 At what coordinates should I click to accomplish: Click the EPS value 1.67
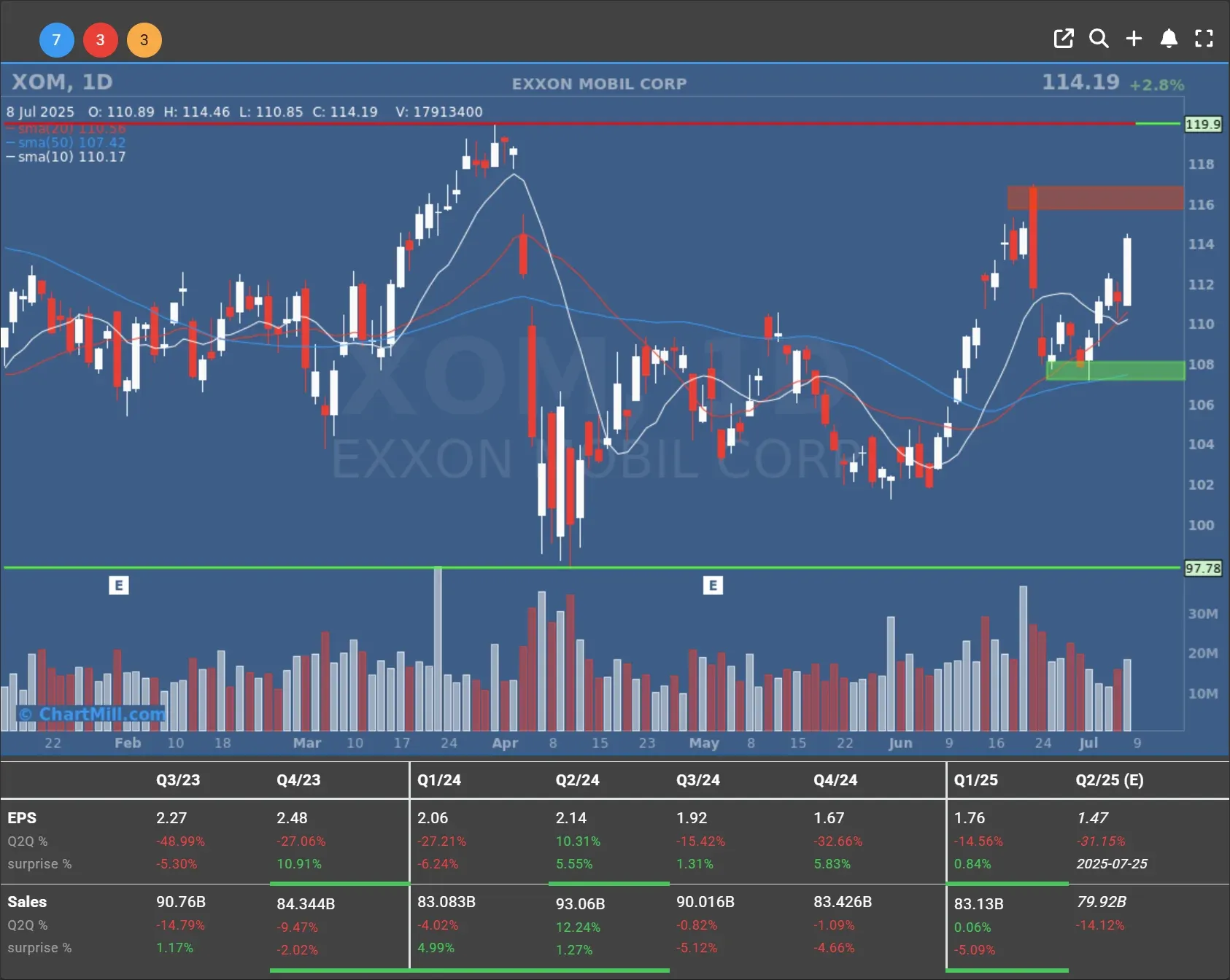coord(829,818)
